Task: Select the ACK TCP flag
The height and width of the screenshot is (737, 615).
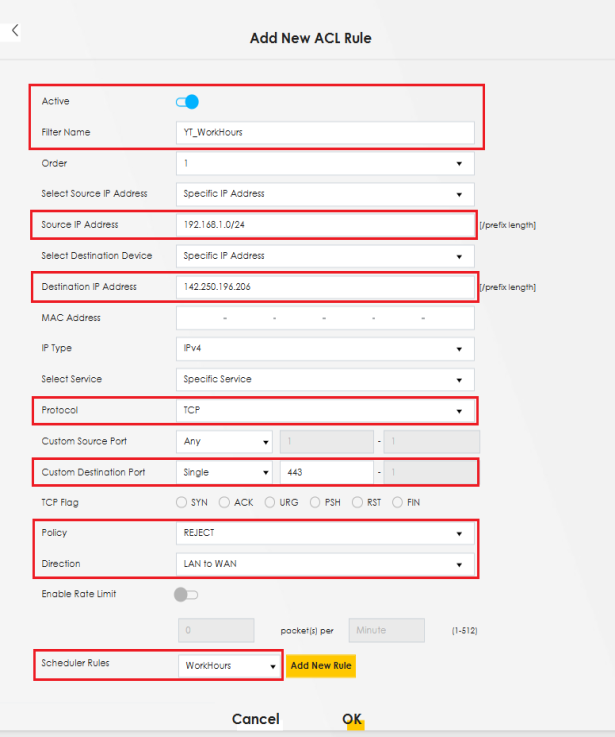Action: pyautogui.click(x=225, y=502)
